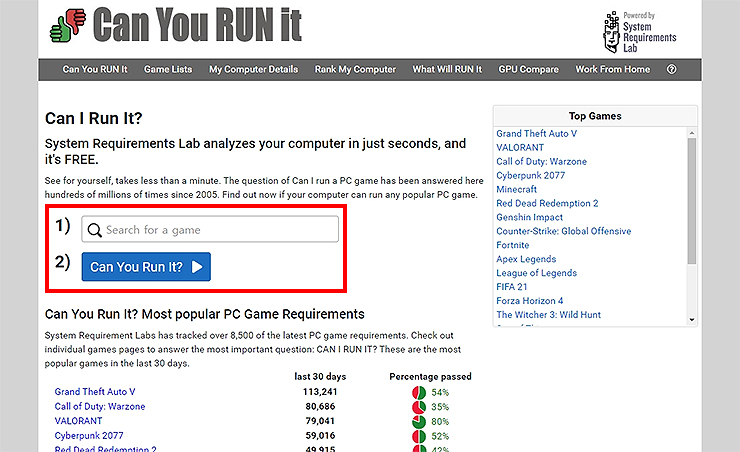740x452 pixels.
Task: Click the Top Games scrollbar thumb
Action: tap(692, 201)
